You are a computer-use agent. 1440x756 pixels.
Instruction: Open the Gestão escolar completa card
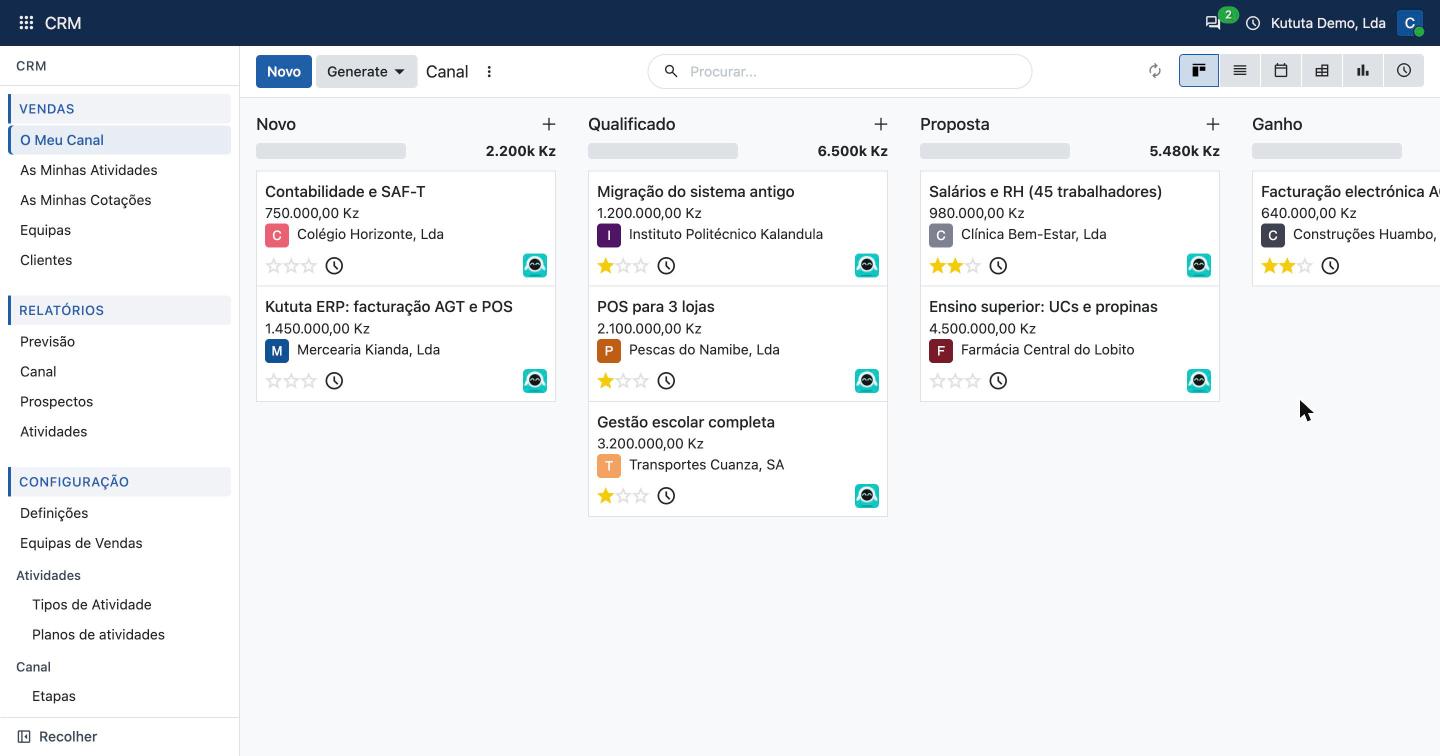pyautogui.click(x=738, y=459)
